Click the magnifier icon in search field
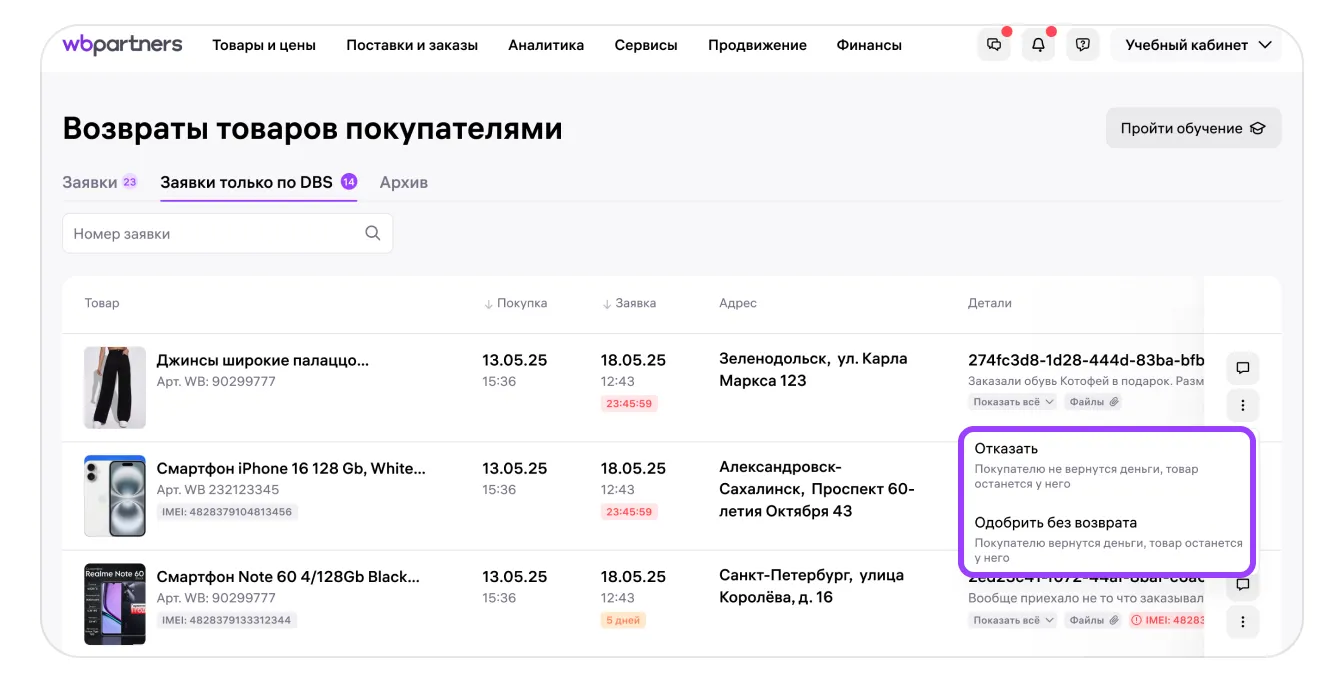 373,233
